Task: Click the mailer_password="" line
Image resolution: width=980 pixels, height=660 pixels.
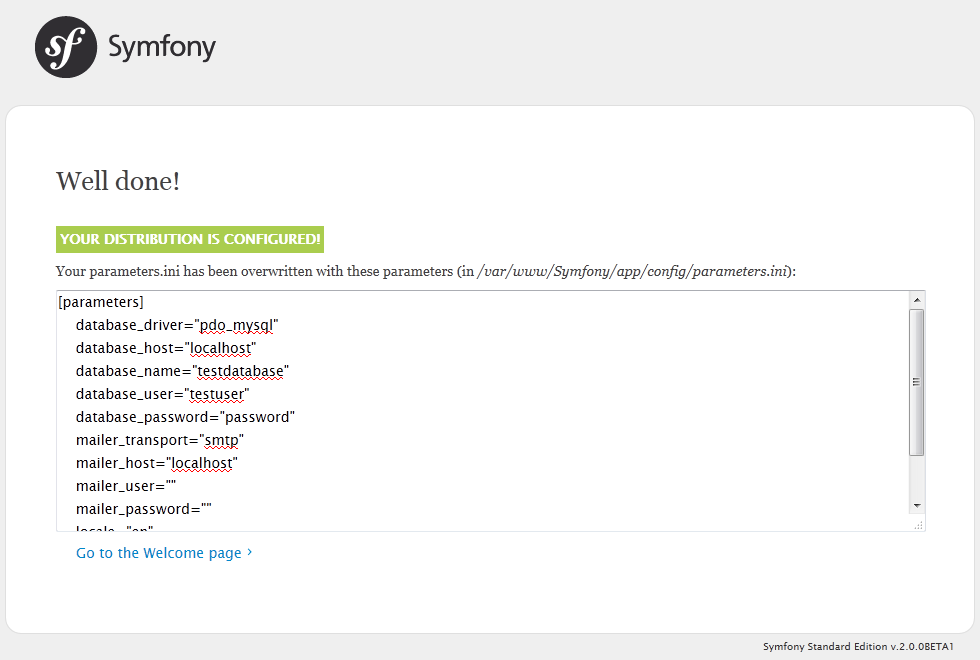Action: 144,509
